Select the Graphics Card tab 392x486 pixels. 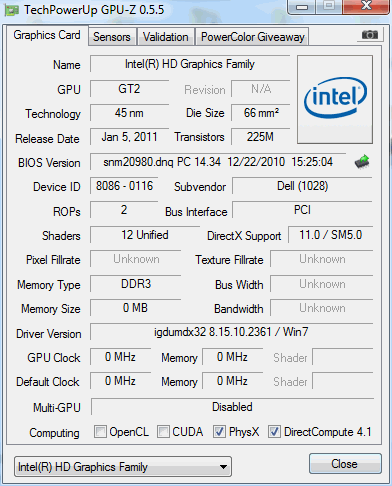click(47, 35)
